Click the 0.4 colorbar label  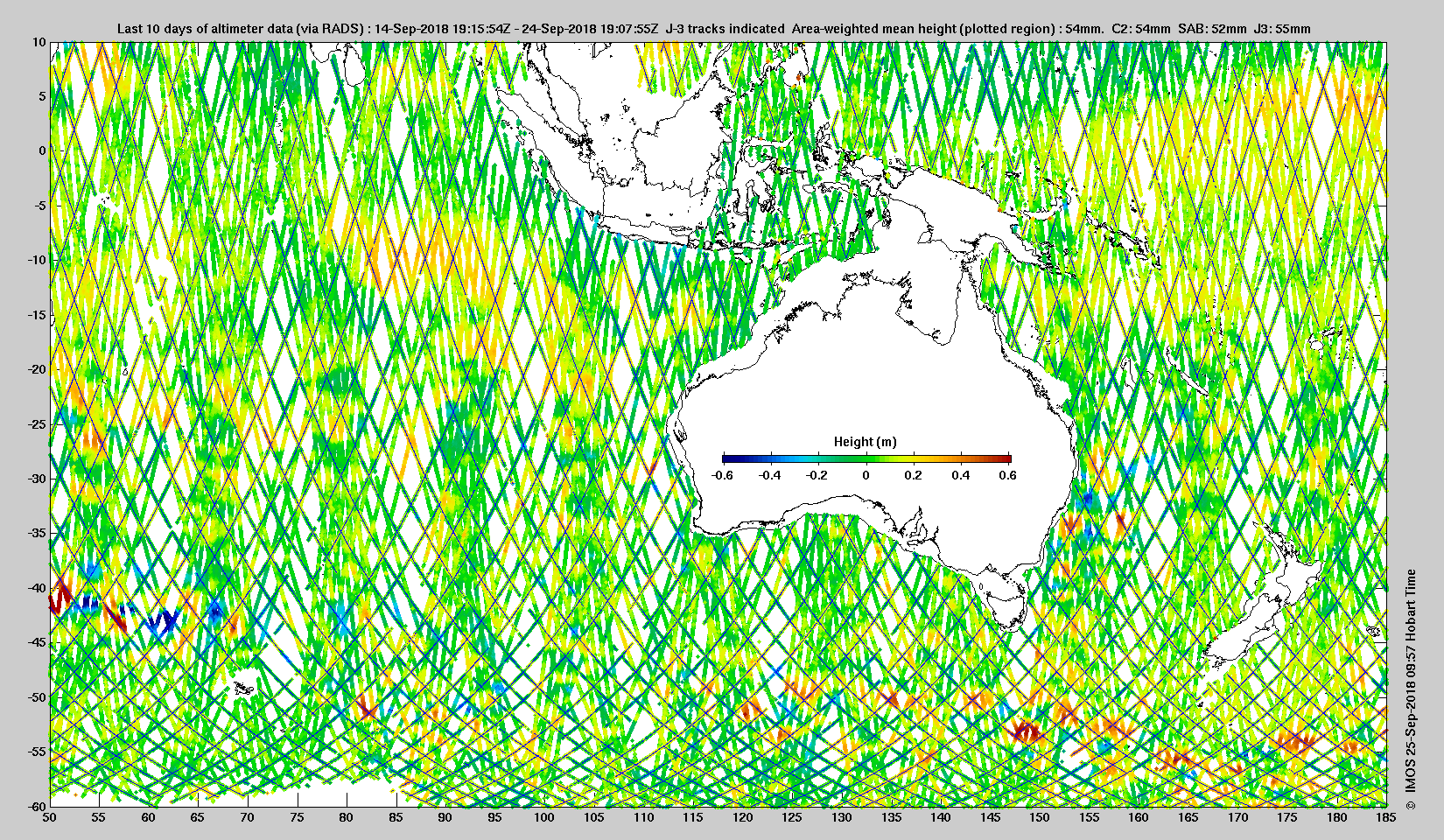click(x=960, y=475)
